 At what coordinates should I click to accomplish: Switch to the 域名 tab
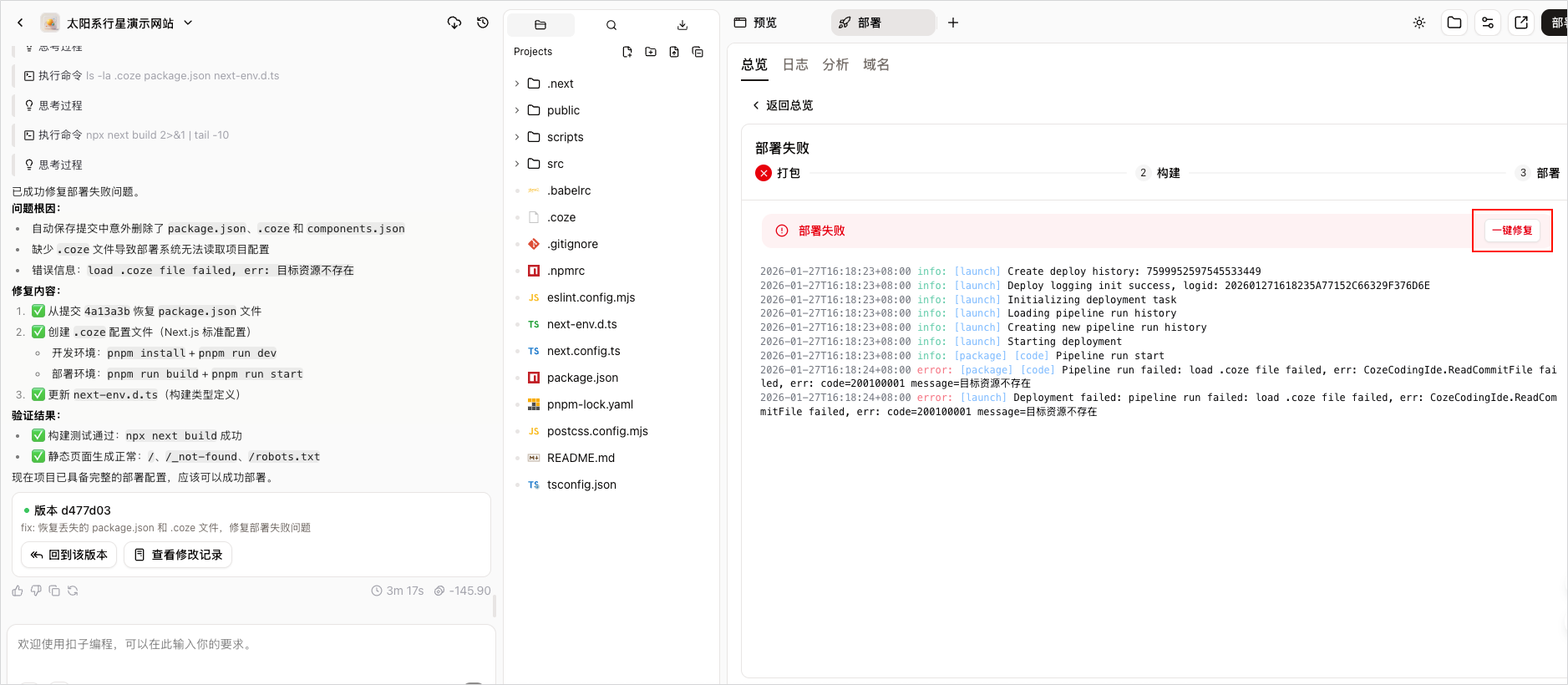click(876, 64)
